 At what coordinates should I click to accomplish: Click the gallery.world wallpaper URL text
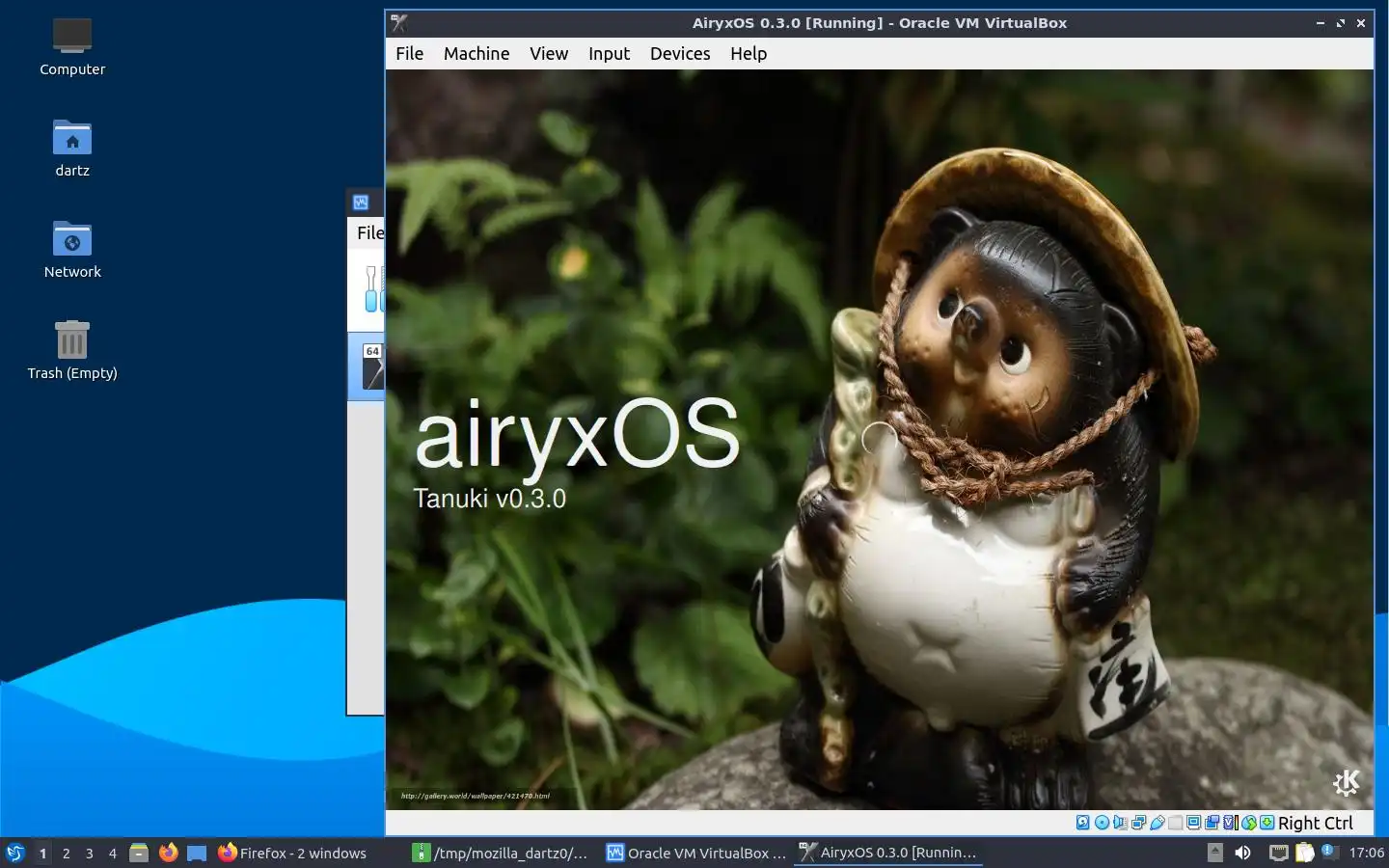pyautogui.click(x=475, y=796)
